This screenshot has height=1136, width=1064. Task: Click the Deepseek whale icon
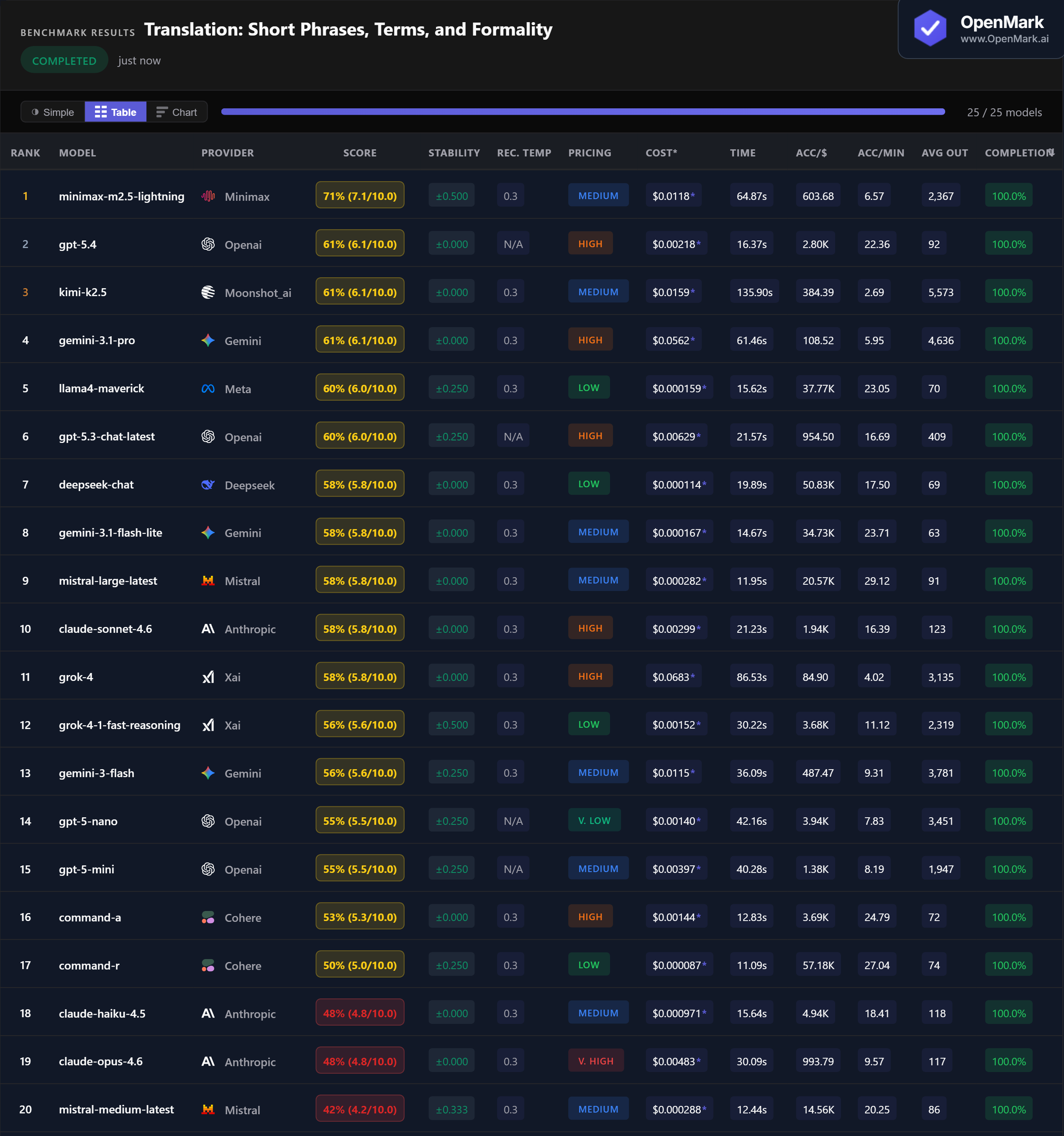208,485
